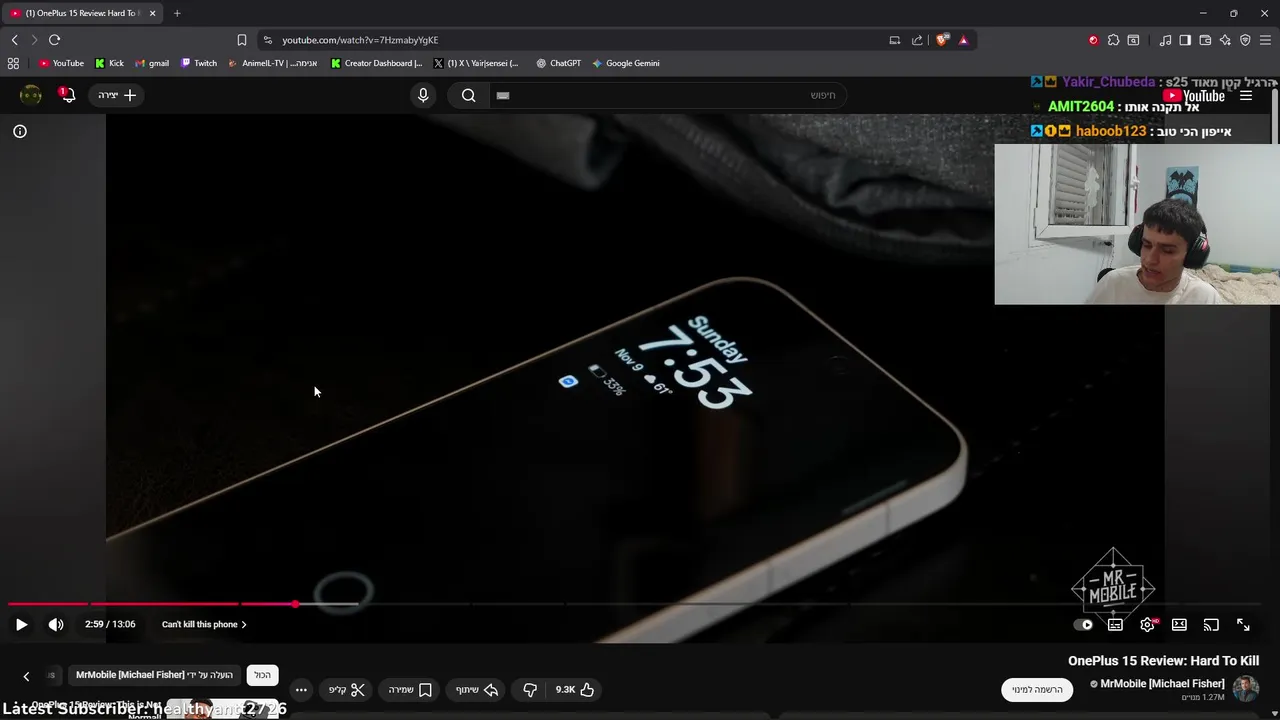Open the gmail bookmark
The width and height of the screenshot is (1280, 720).
coord(152,63)
